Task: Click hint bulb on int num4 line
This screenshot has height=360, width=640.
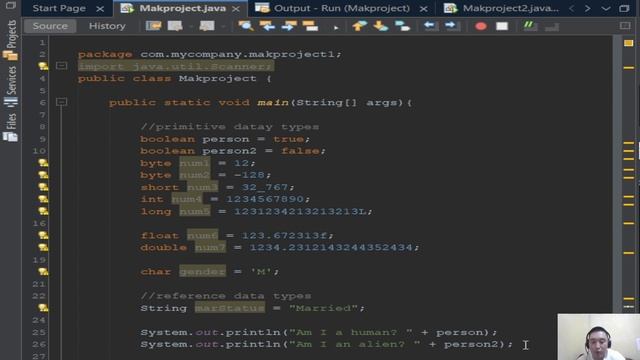Action: tap(43, 199)
